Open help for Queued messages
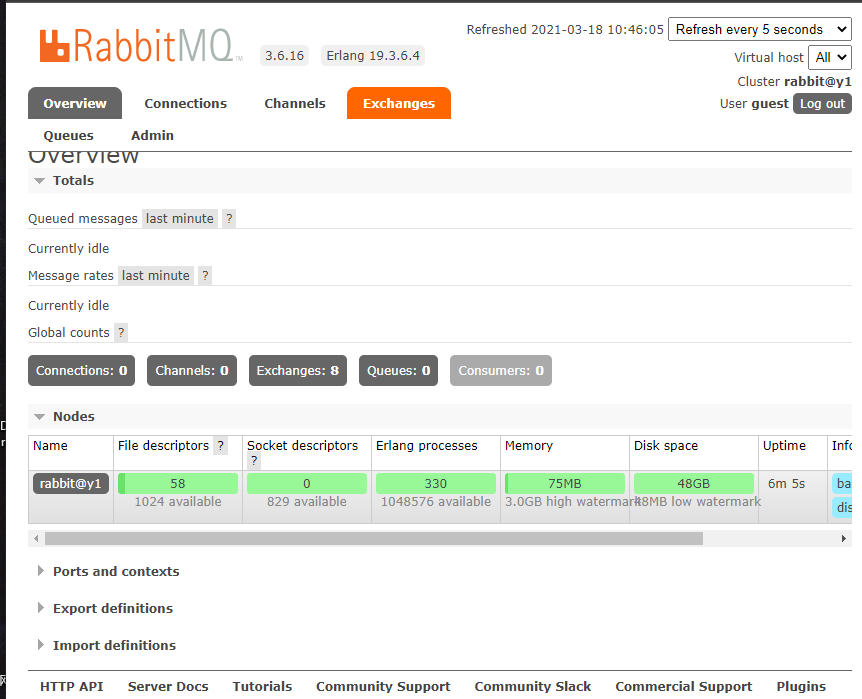 pyautogui.click(x=229, y=218)
